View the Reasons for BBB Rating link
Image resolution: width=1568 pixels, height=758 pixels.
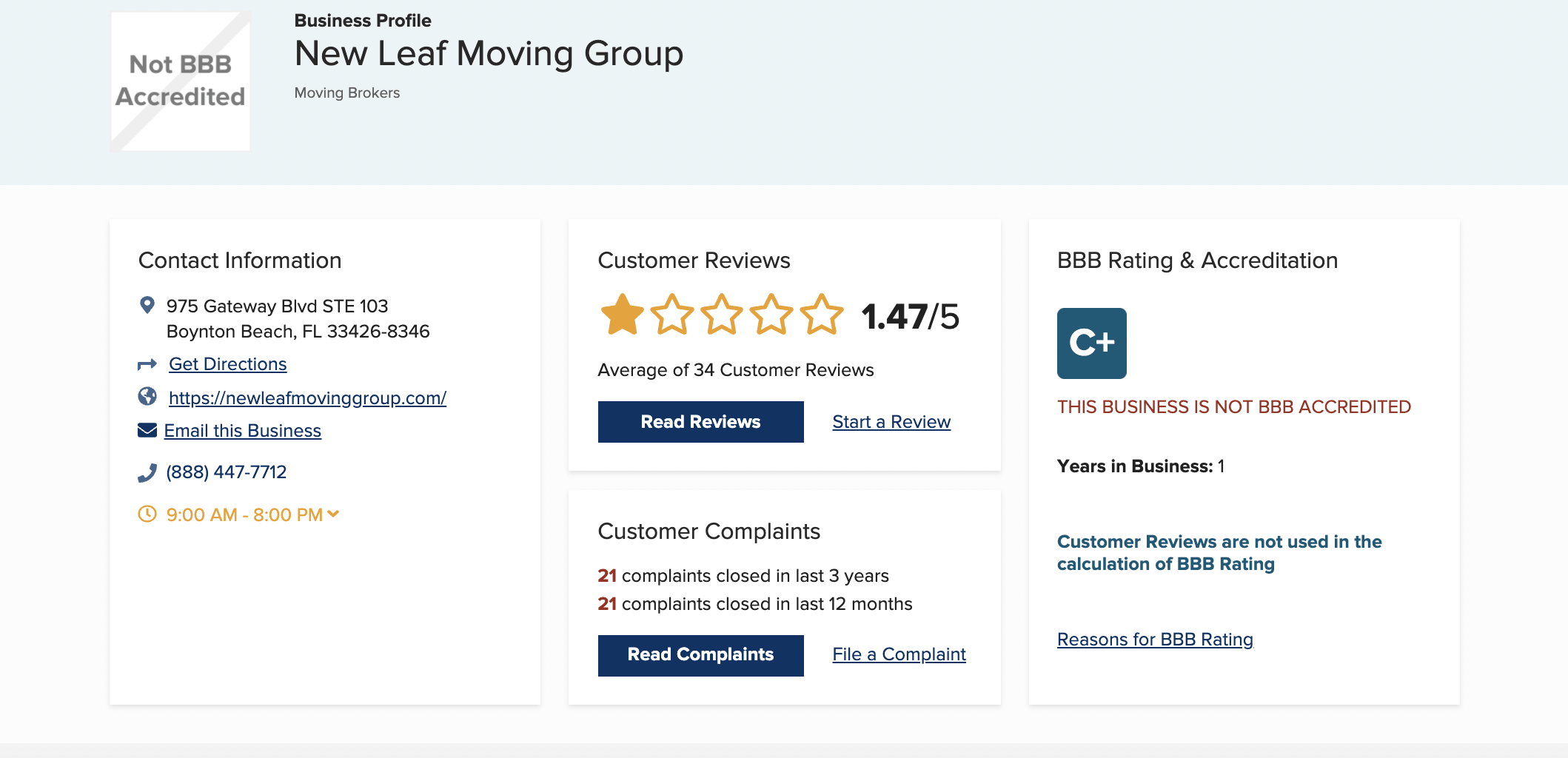[x=1155, y=640]
